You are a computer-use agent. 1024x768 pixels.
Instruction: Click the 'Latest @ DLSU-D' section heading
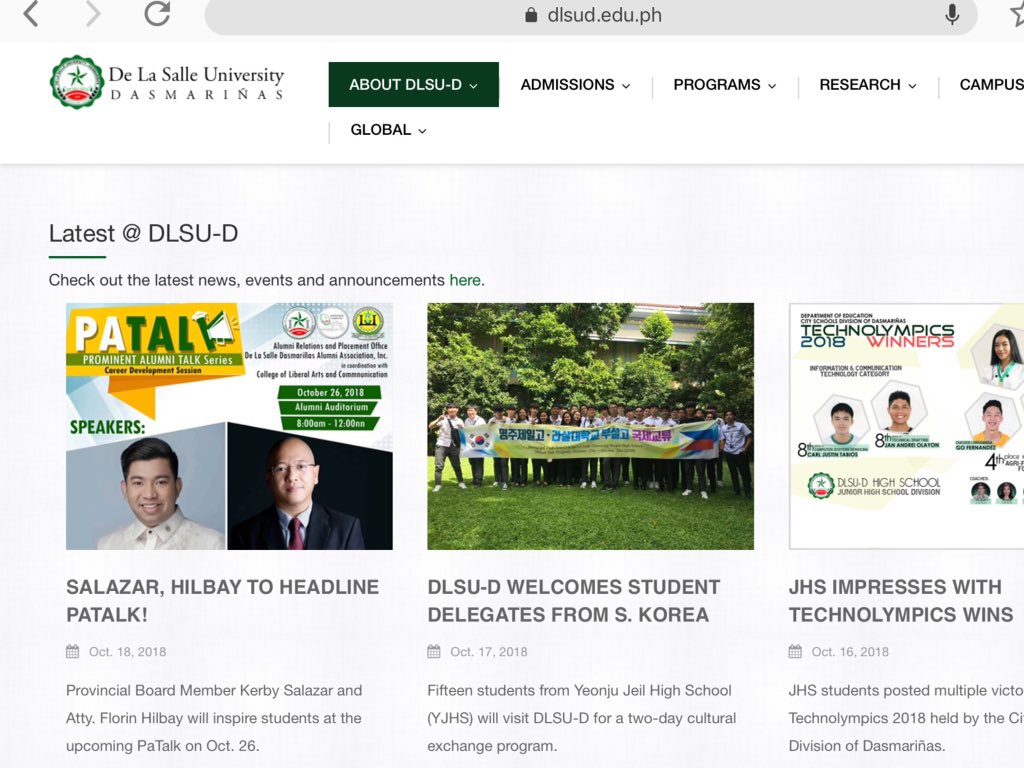click(x=143, y=233)
